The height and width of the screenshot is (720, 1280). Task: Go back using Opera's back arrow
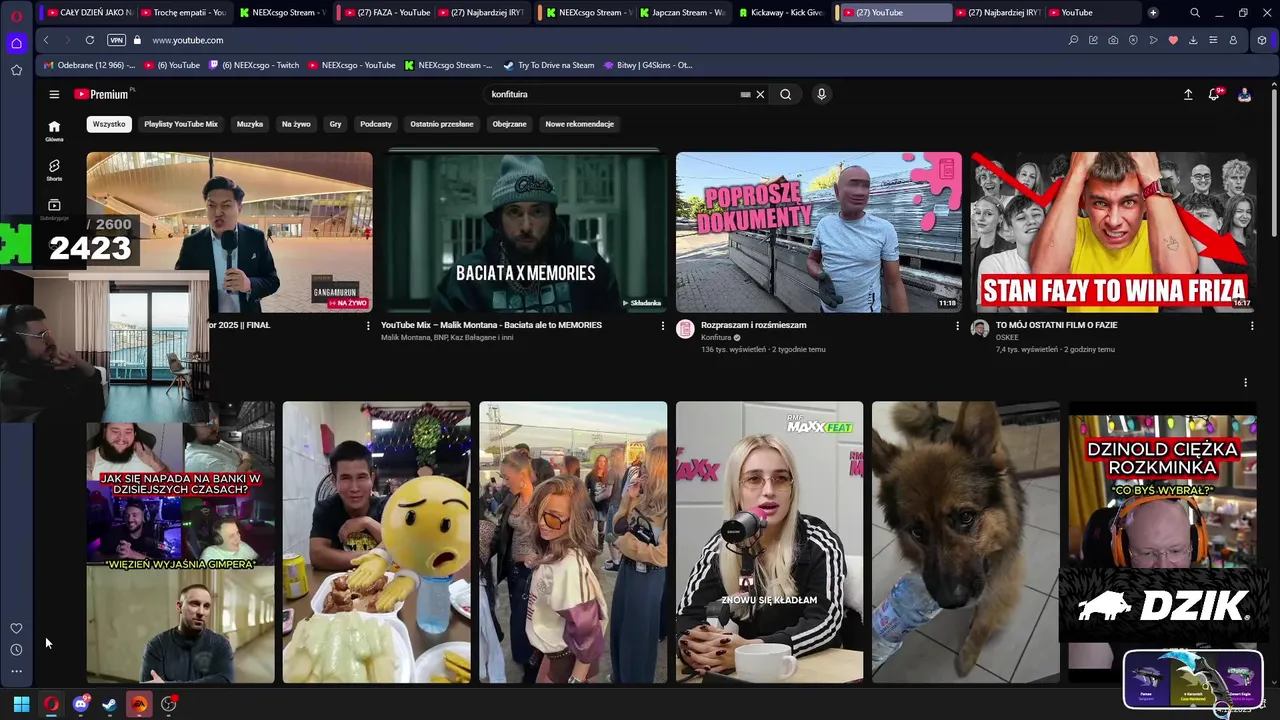[46, 40]
